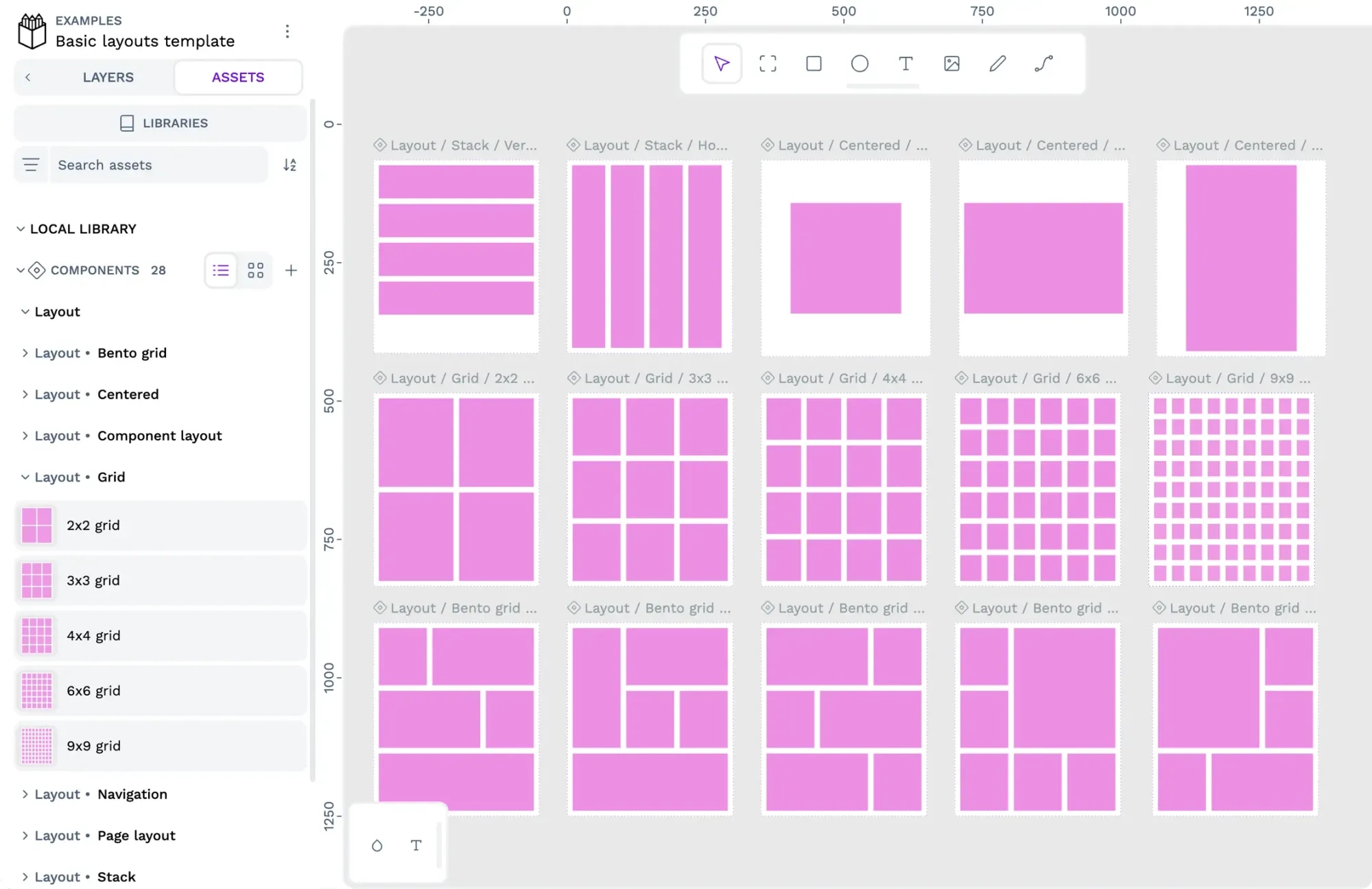This screenshot has height=889, width=1372.
Task: Click the 2x2 grid board on canvas
Action: pyautogui.click(x=456, y=490)
